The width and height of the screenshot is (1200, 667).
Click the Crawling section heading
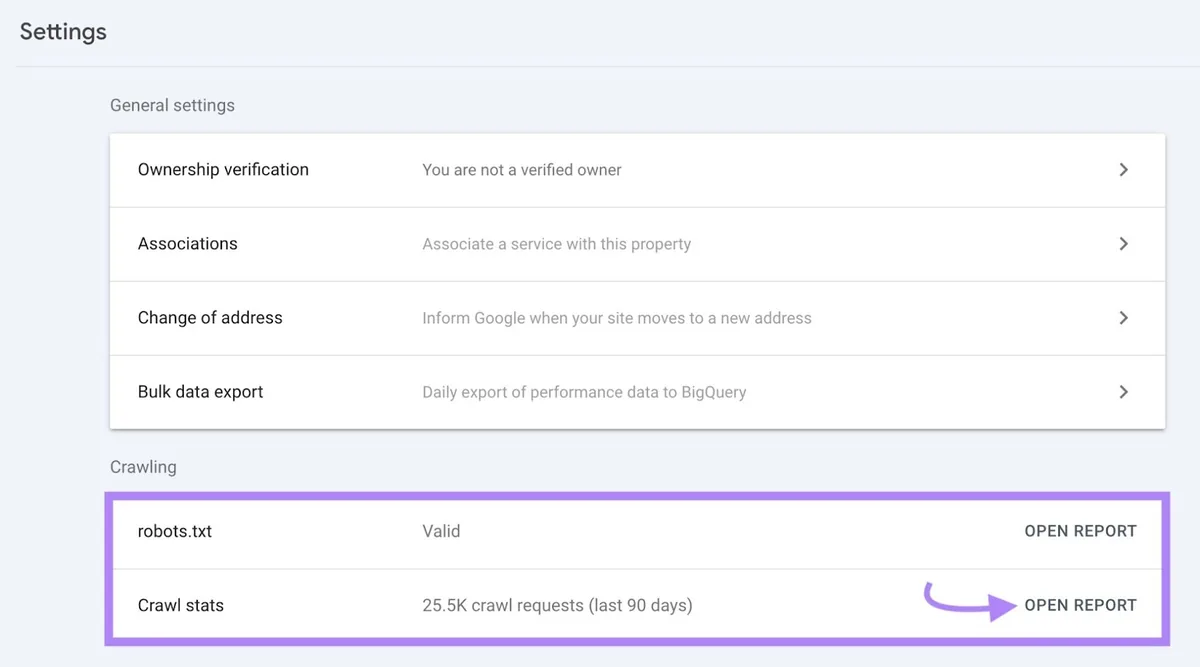point(143,467)
